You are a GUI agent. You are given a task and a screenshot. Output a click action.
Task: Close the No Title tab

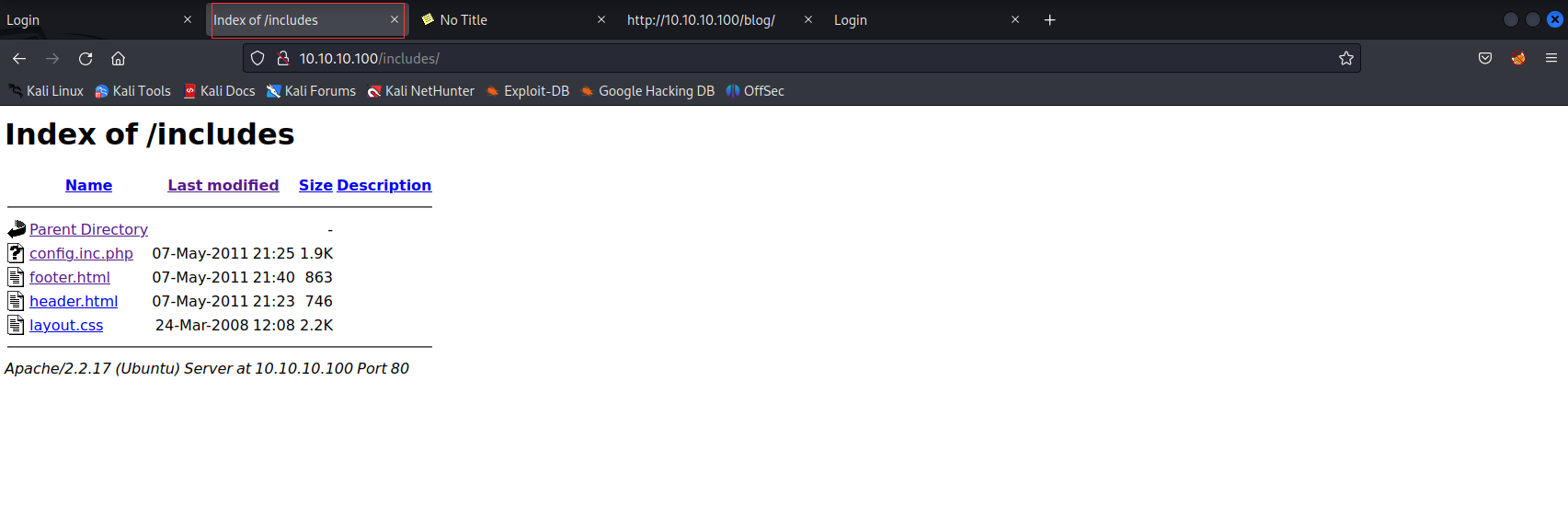[601, 19]
